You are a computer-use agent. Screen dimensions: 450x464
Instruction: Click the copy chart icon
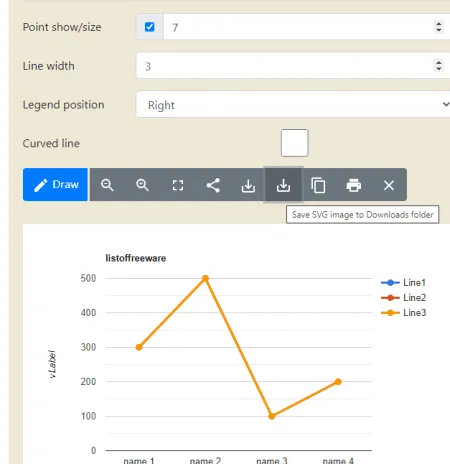tap(318, 185)
